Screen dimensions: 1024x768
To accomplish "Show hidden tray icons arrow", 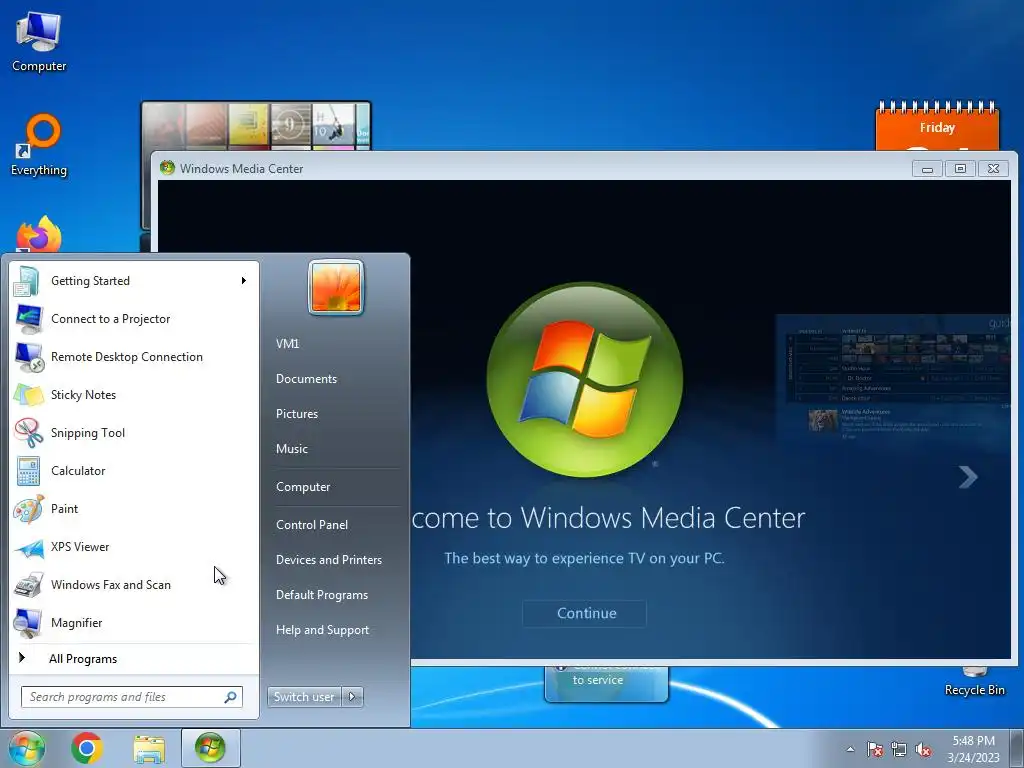I will [850, 749].
